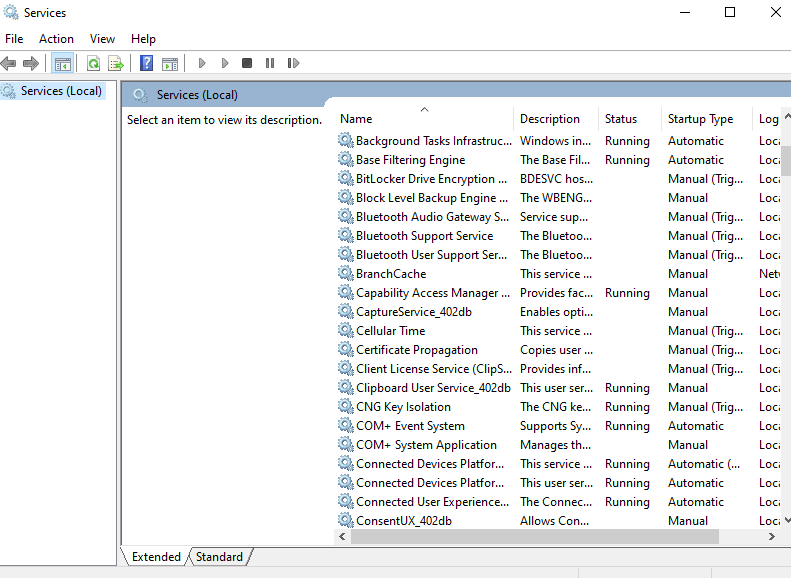Select the CNG Key Isolation service
The image size is (791, 578).
point(403,407)
